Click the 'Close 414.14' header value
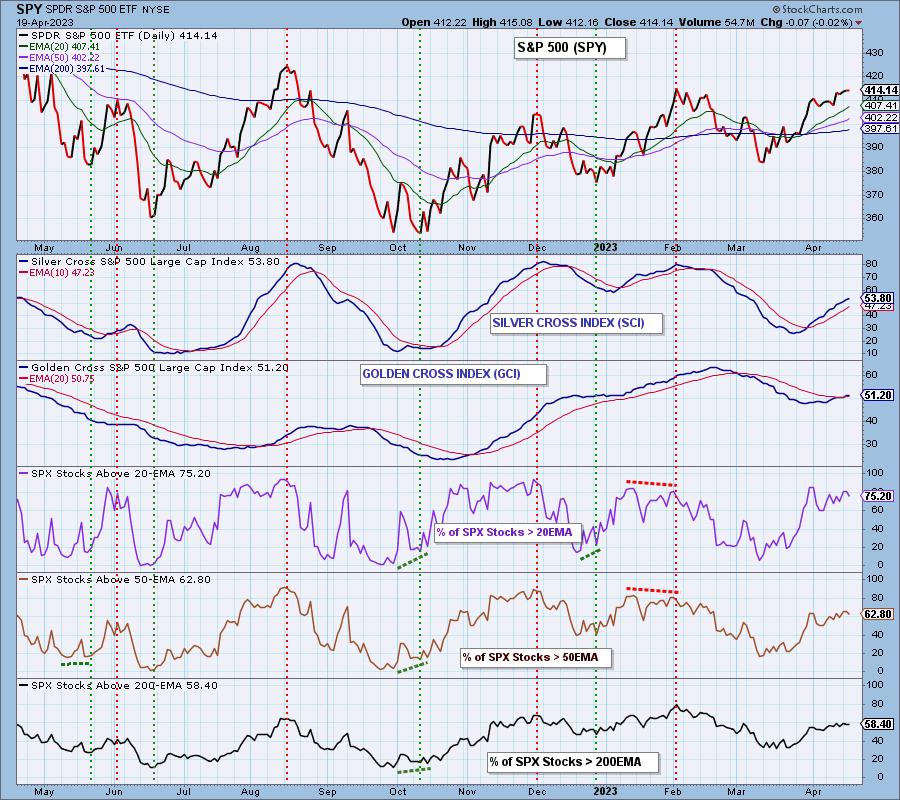 (639, 23)
